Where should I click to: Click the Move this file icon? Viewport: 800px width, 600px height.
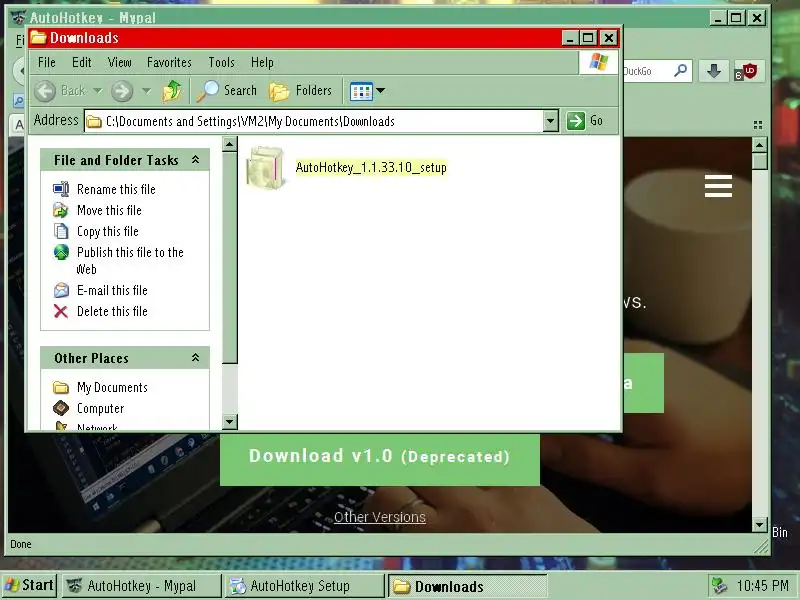pos(61,210)
